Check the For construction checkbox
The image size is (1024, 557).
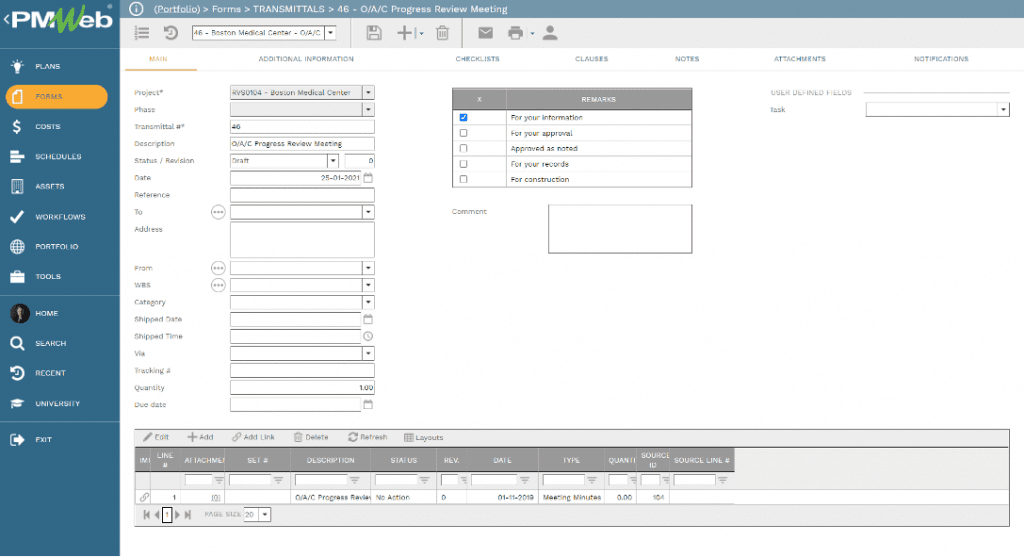pos(464,179)
